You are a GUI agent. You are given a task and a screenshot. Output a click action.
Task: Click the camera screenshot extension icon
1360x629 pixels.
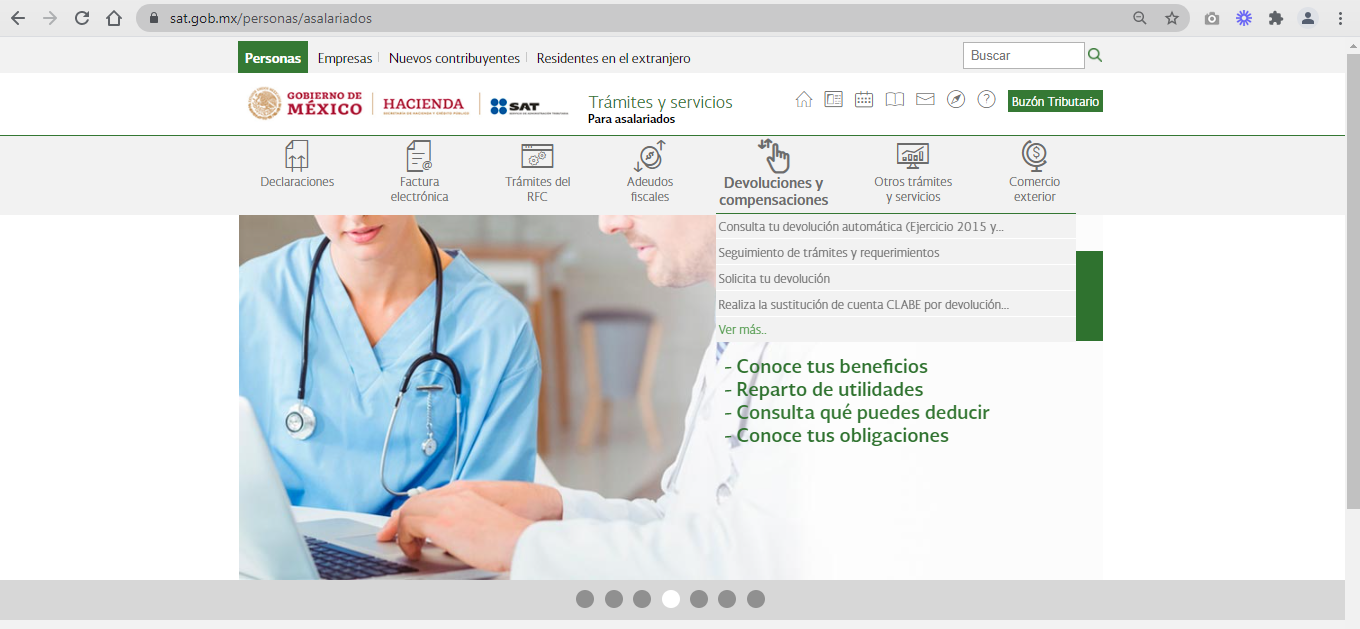click(1212, 18)
